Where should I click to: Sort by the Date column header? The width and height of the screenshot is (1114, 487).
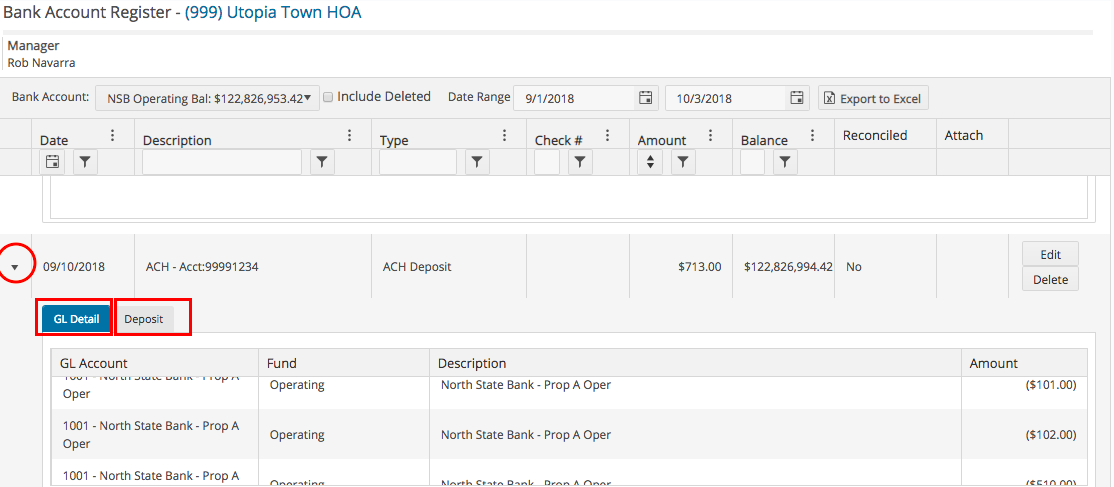point(54,141)
